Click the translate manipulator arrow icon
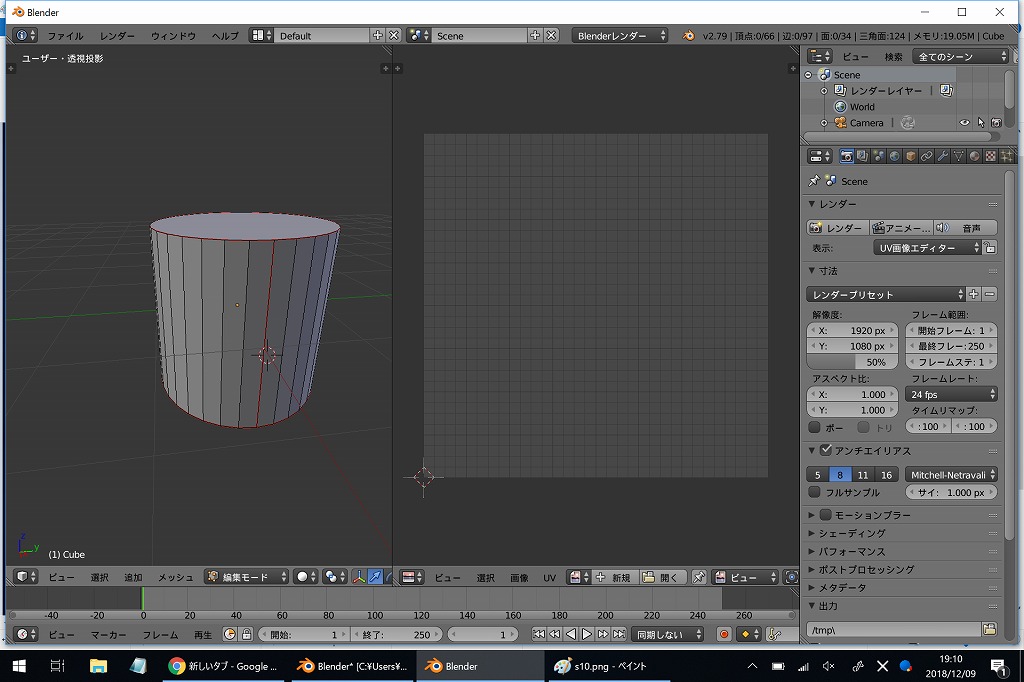Image resolution: width=1024 pixels, height=682 pixels. tap(375, 577)
